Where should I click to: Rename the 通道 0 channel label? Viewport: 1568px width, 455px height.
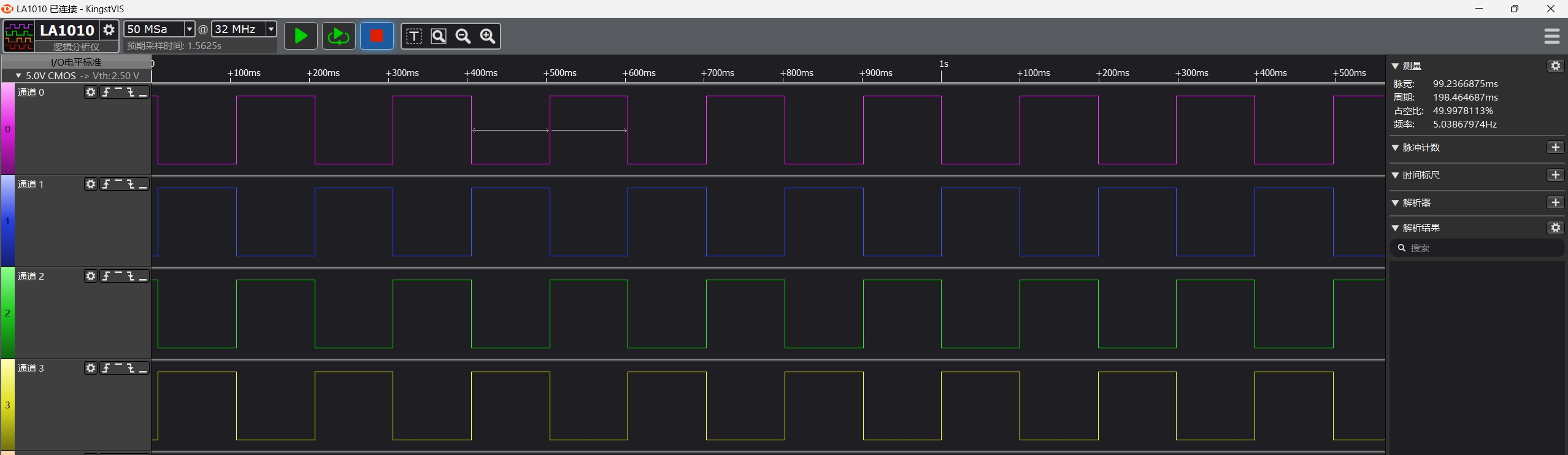31,92
